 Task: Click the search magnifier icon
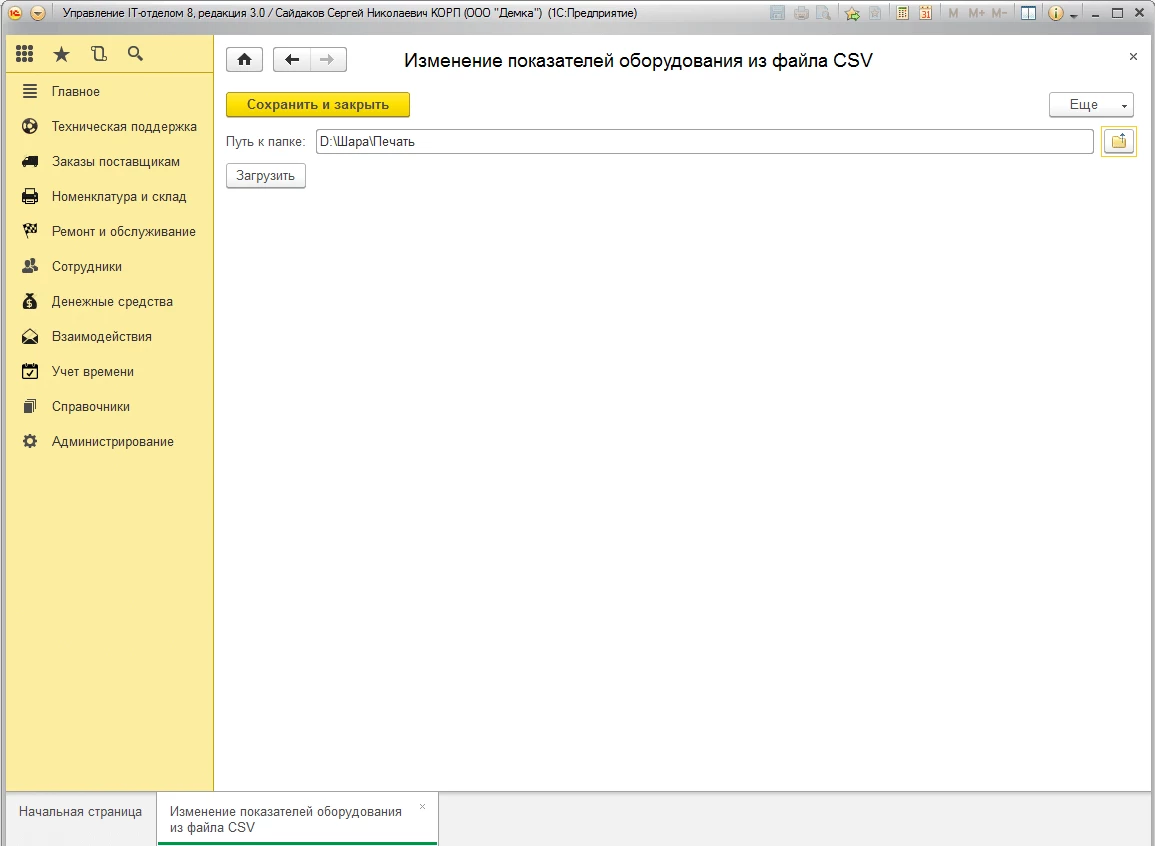point(135,54)
